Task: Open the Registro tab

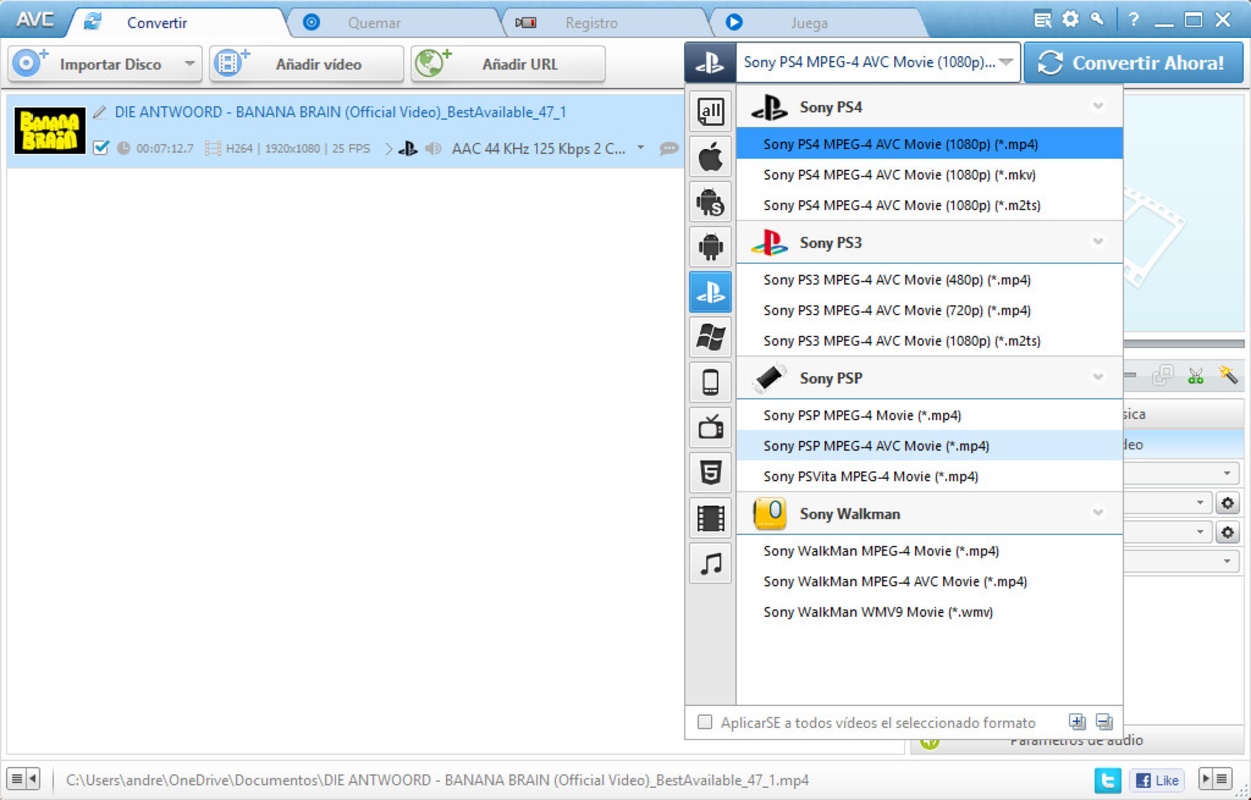Action: [x=590, y=21]
